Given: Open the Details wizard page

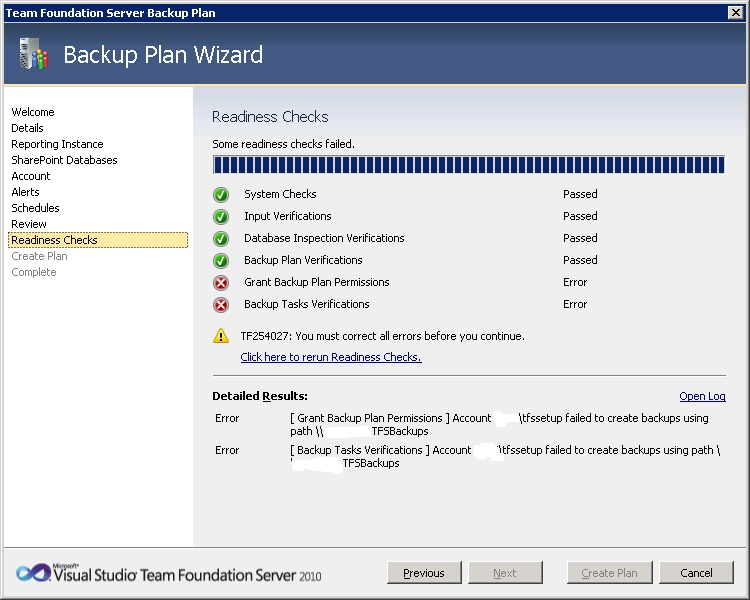Looking at the screenshot, I should tap(28, 128).
